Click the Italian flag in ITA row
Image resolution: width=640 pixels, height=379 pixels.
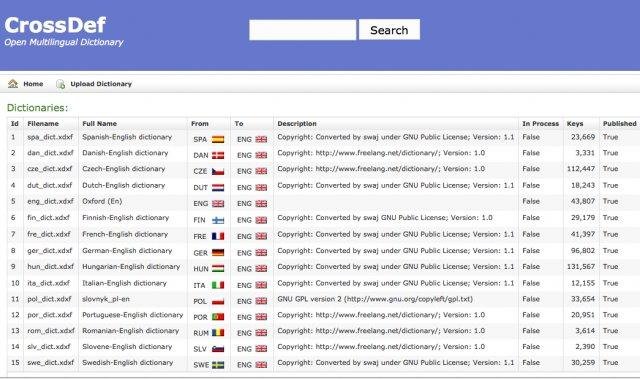click(218, 285)
